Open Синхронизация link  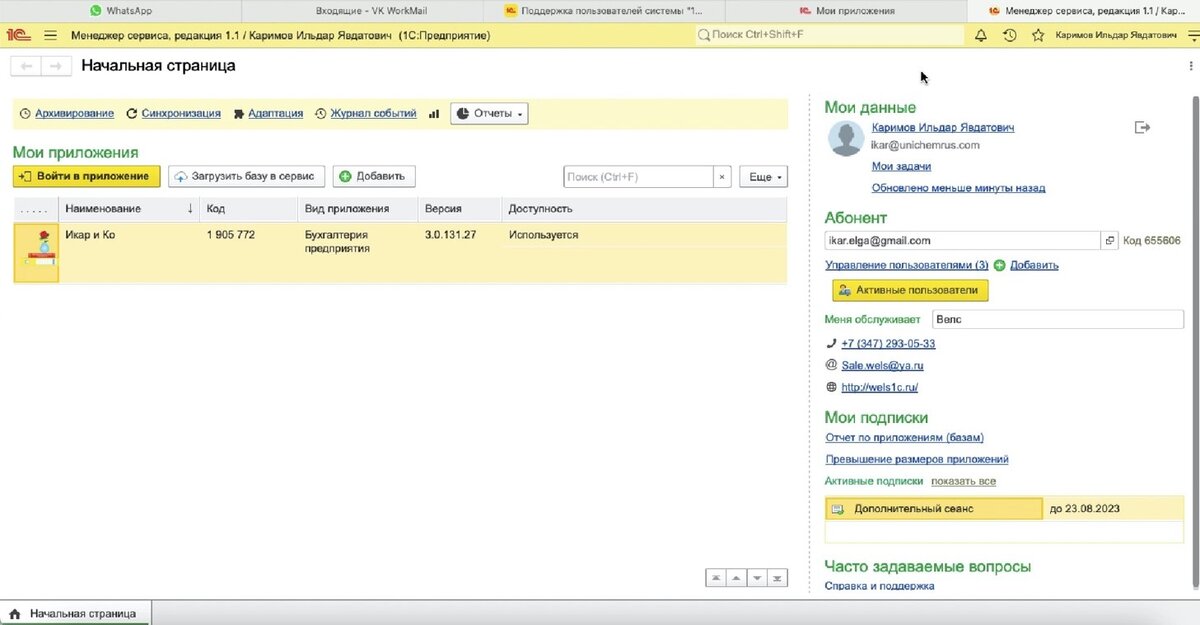click(x=181, y=114)
